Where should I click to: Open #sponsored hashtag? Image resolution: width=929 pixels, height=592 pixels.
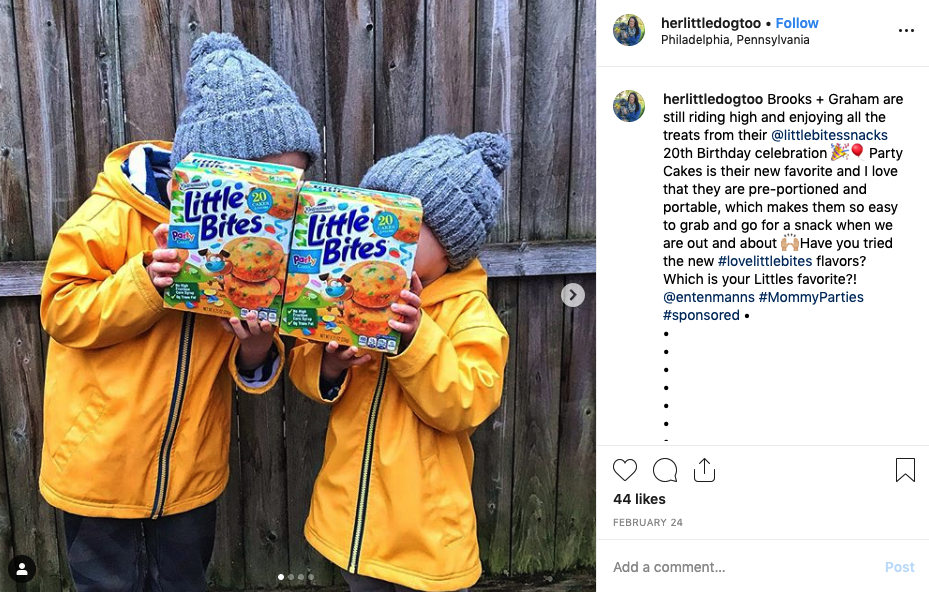(701, 315)
